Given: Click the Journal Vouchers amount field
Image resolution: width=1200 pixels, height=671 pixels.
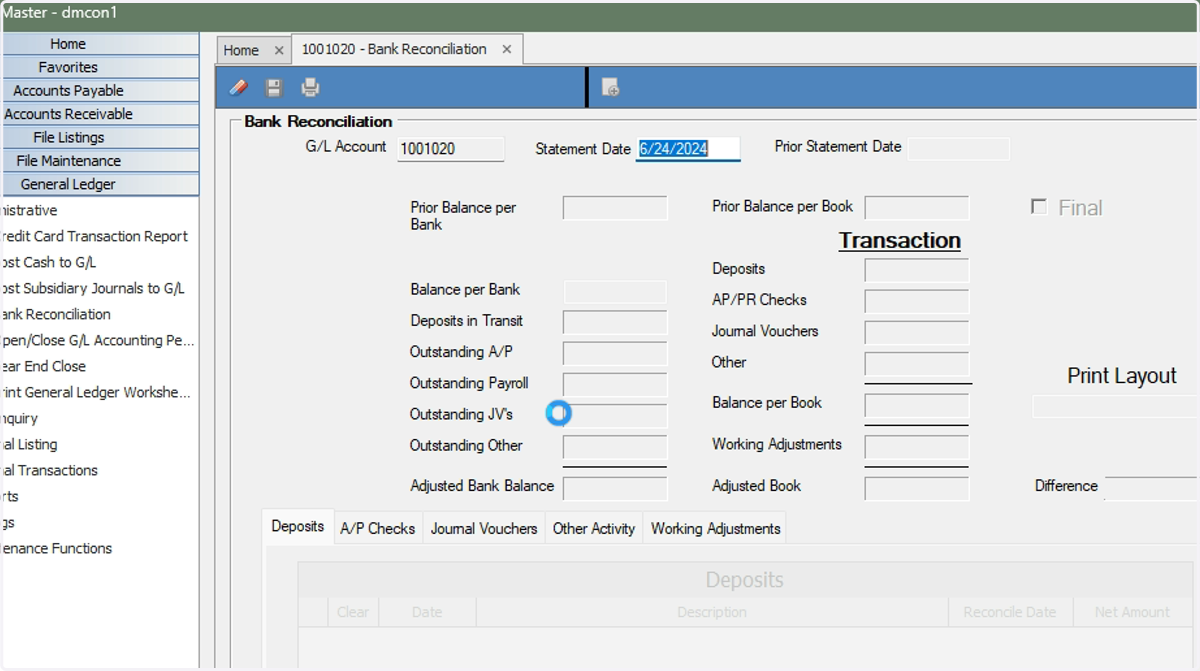Looking at the screenshot, I should click(x=917, y=333).
